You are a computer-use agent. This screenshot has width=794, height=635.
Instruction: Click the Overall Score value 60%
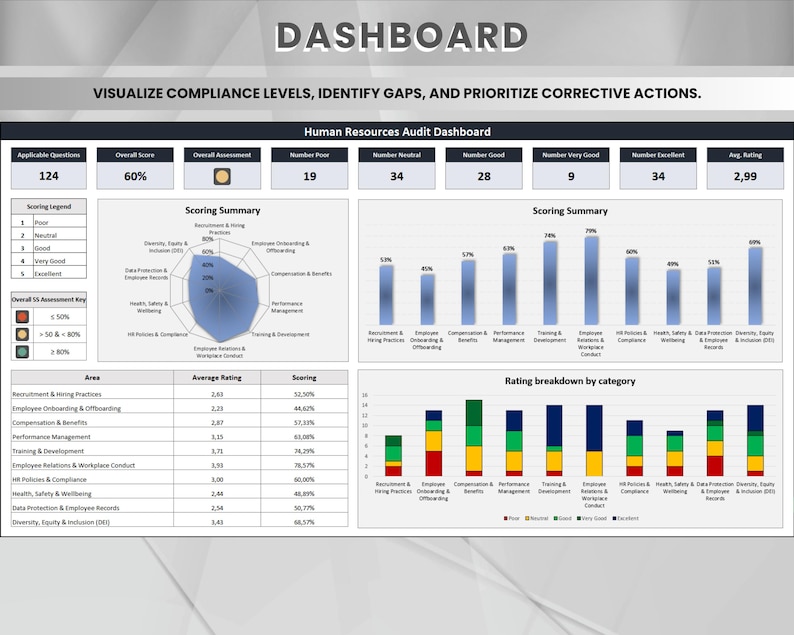pos(135,176)
